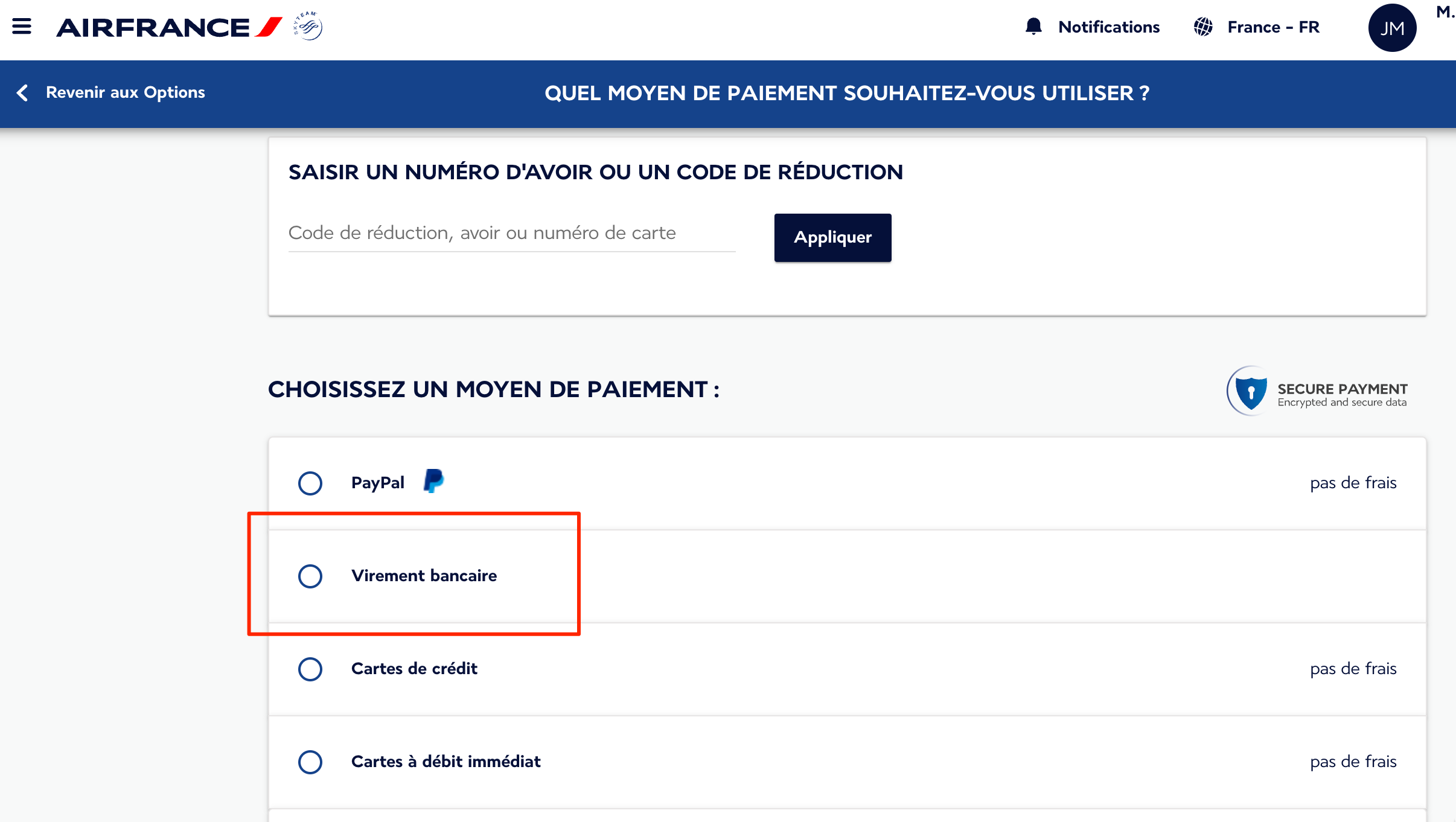This screenshot has height=822, width=1456.
Task: Click the Cartes de crédit label
Action: coord(414,669)
